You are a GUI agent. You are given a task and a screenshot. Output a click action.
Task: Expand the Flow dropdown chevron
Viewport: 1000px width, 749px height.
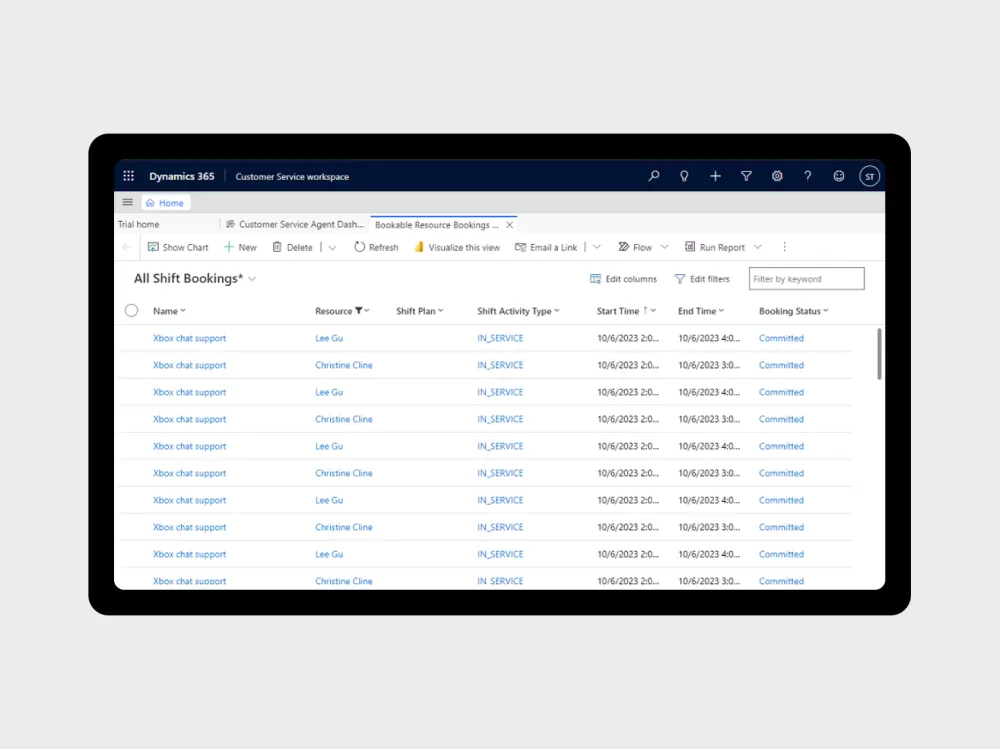click(x=665, y=247)
